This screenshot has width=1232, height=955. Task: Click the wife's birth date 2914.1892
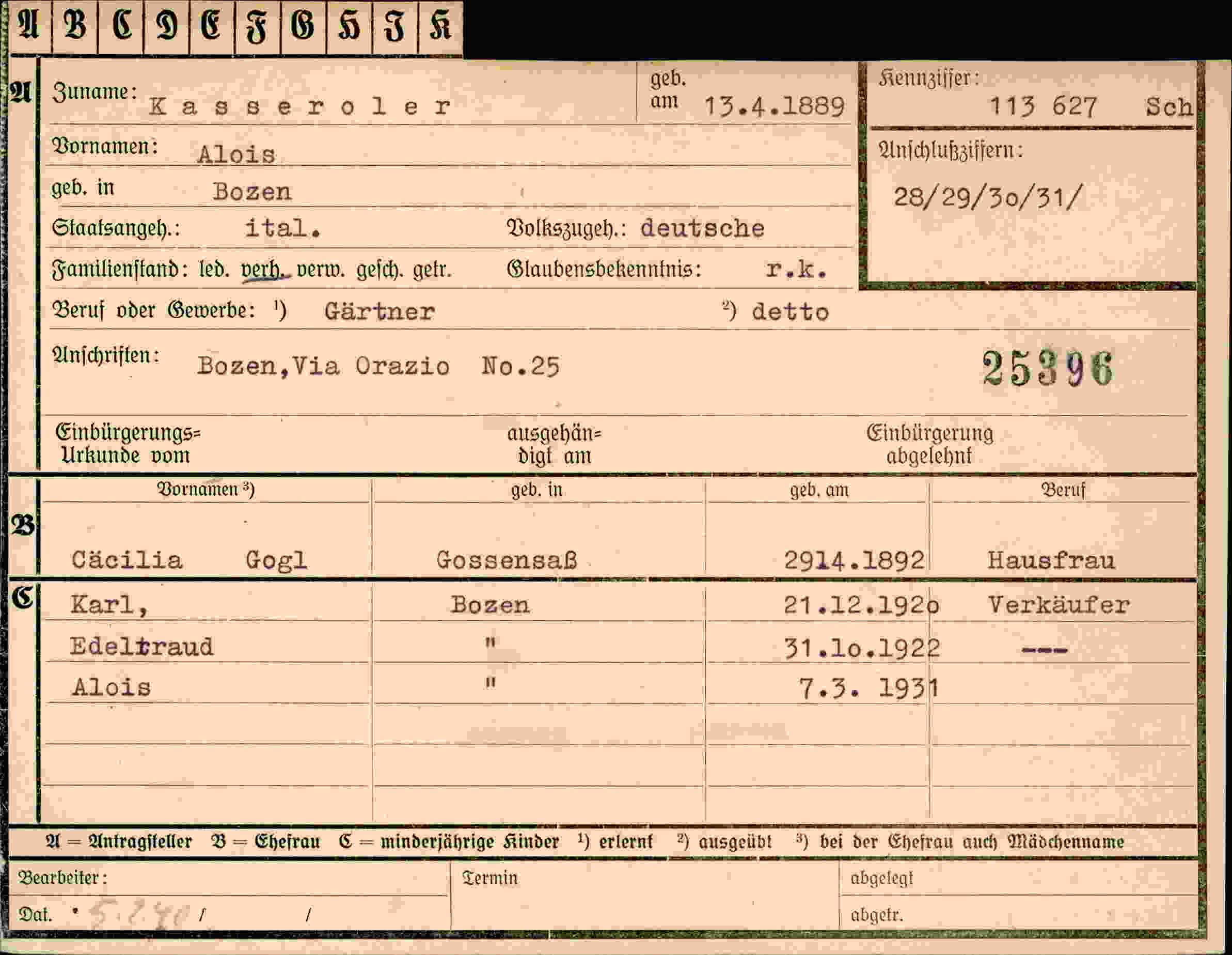854,560
